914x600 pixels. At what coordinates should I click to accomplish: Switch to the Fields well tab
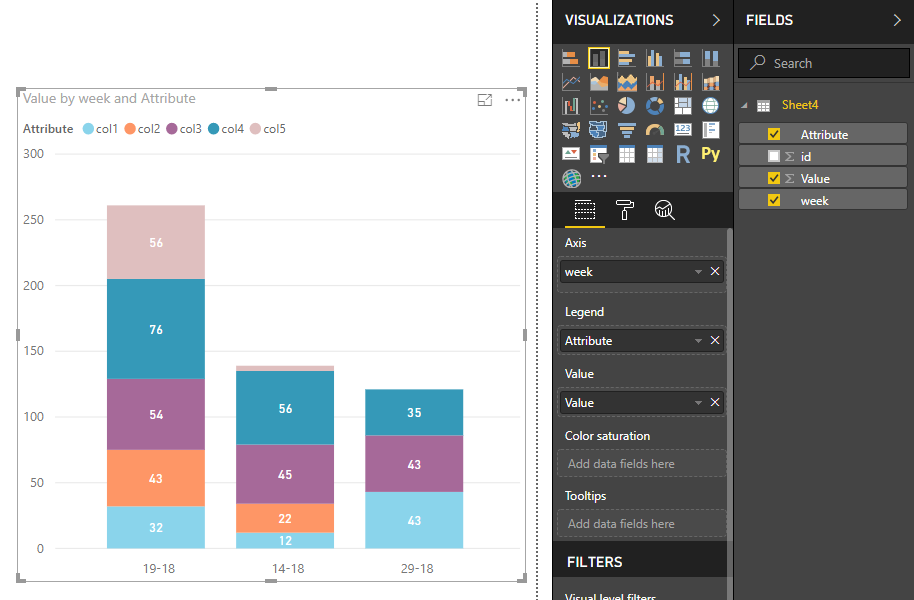point(585,210)
